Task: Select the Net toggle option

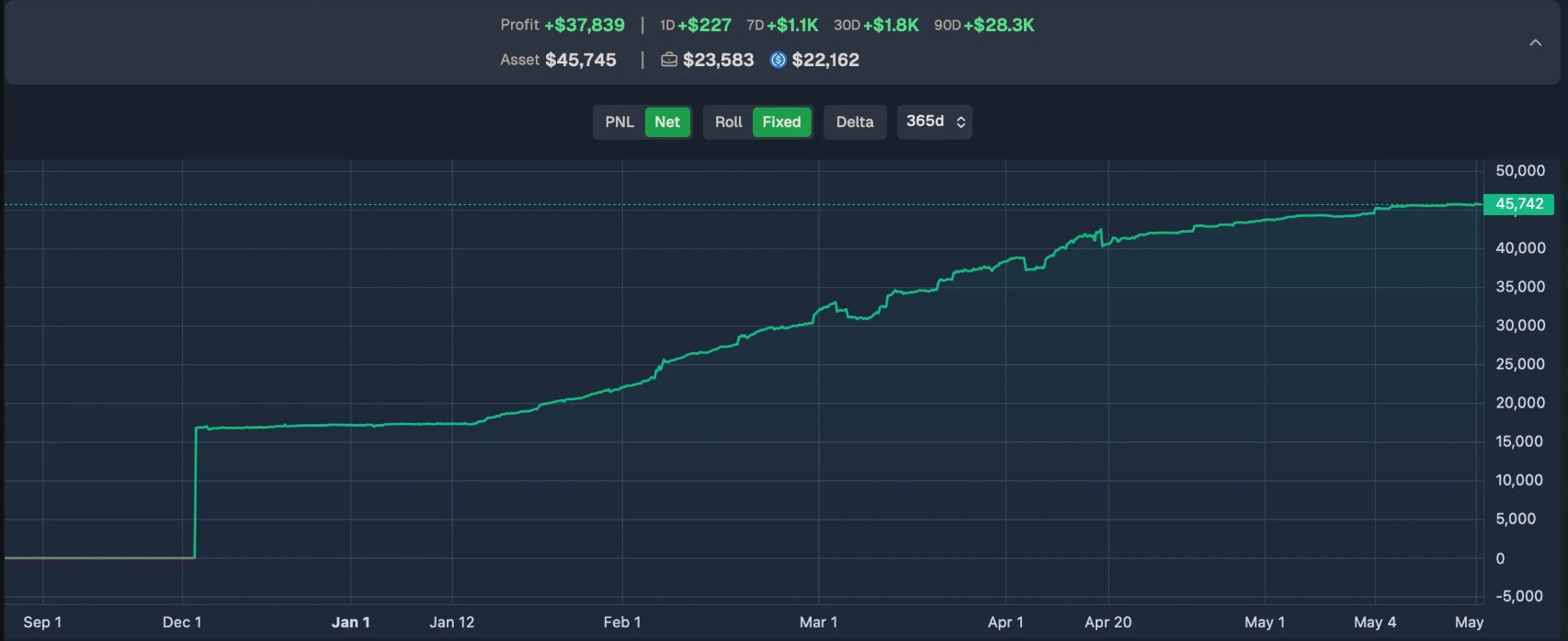Action: point(667,121)
